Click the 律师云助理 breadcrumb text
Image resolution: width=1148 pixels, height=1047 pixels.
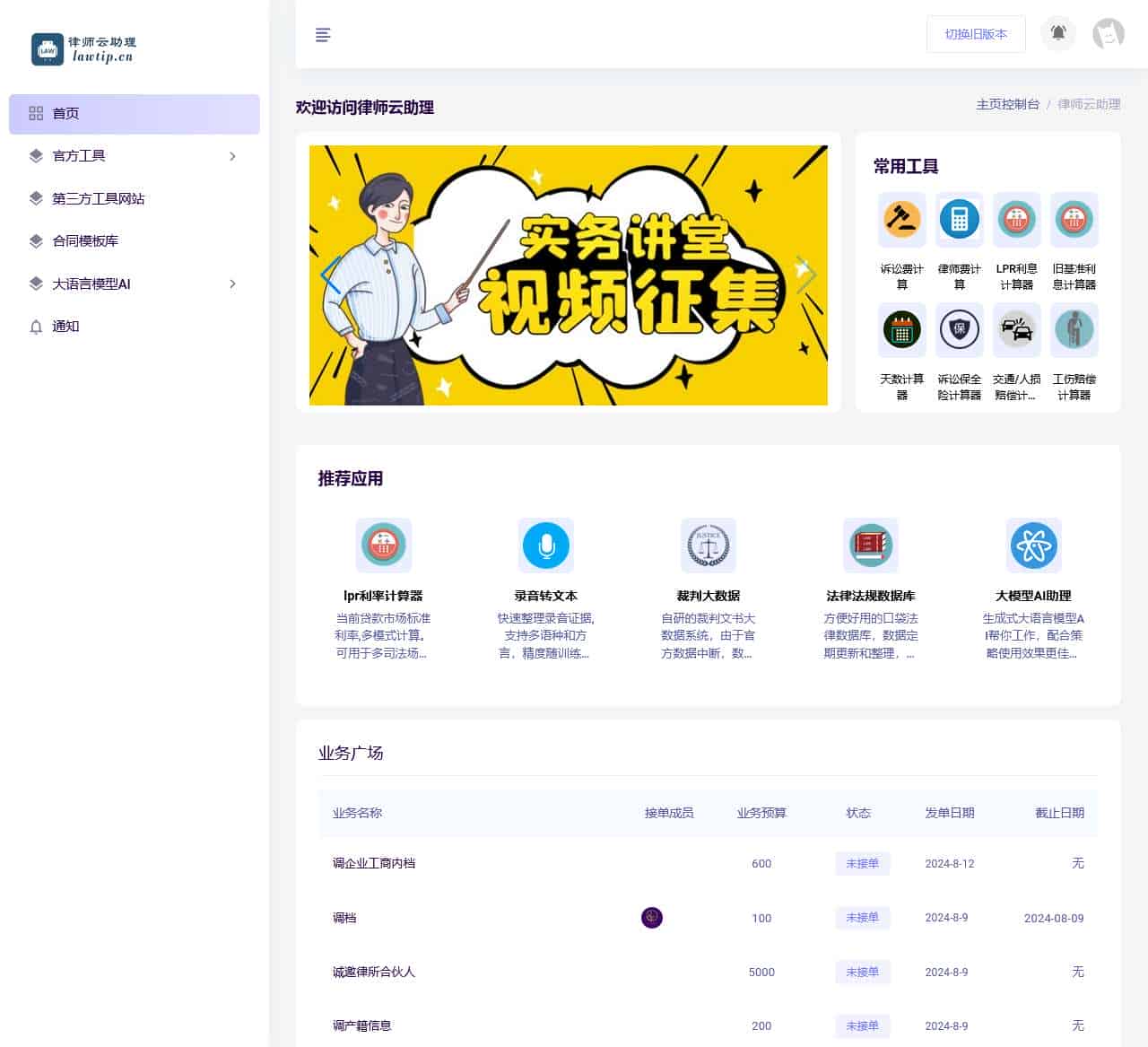coord(1089,104)
